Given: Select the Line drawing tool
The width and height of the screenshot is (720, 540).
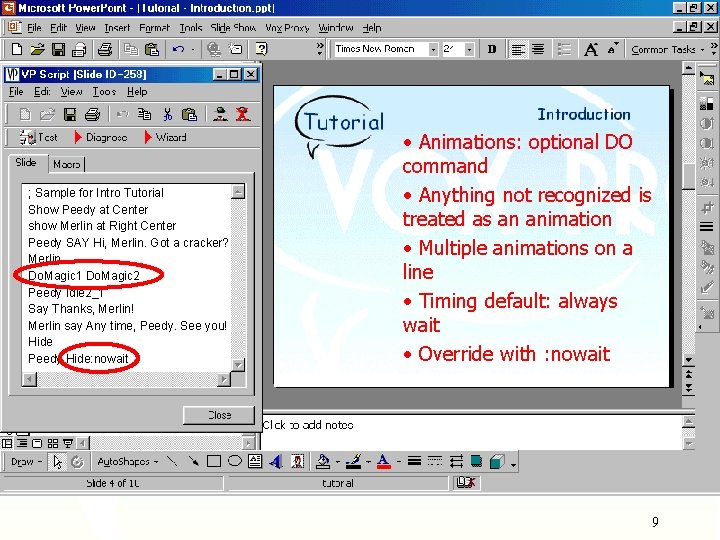Looking at the screenshot, I should tap(172, 461).
